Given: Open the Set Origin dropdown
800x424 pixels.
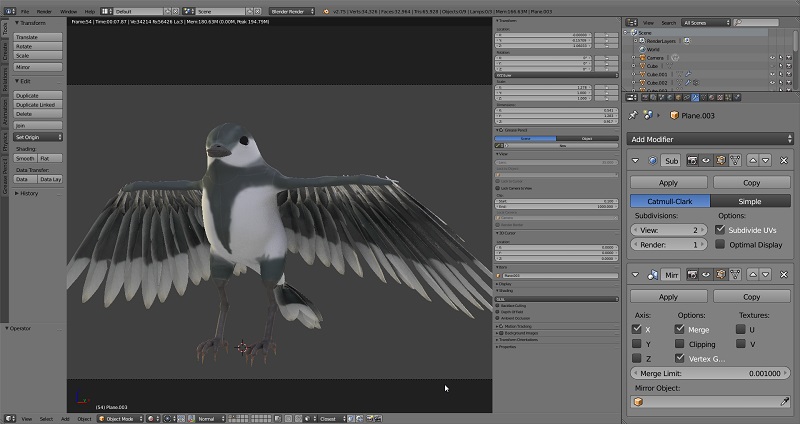Looking at the screenshot, I should [x=38, y=137].
